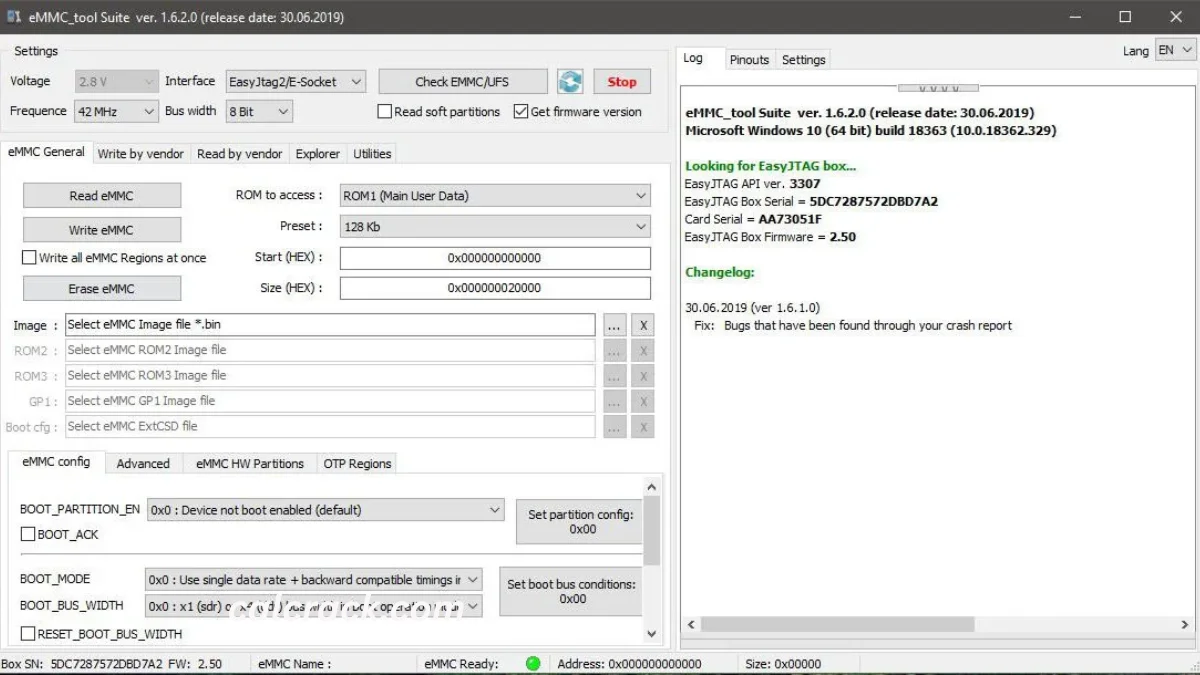Click the Size (HEX) input field
Screen dimensions: 1200x675
495,288
